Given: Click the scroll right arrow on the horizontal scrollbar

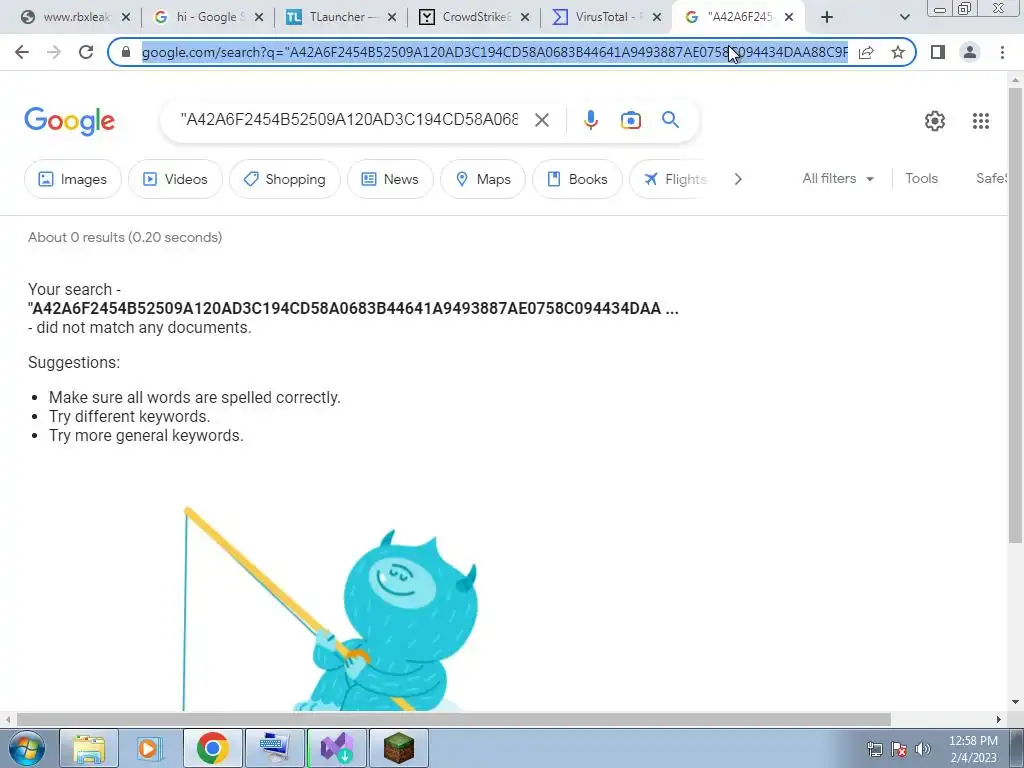Looking at the screenshot, I should coord(999,719).
